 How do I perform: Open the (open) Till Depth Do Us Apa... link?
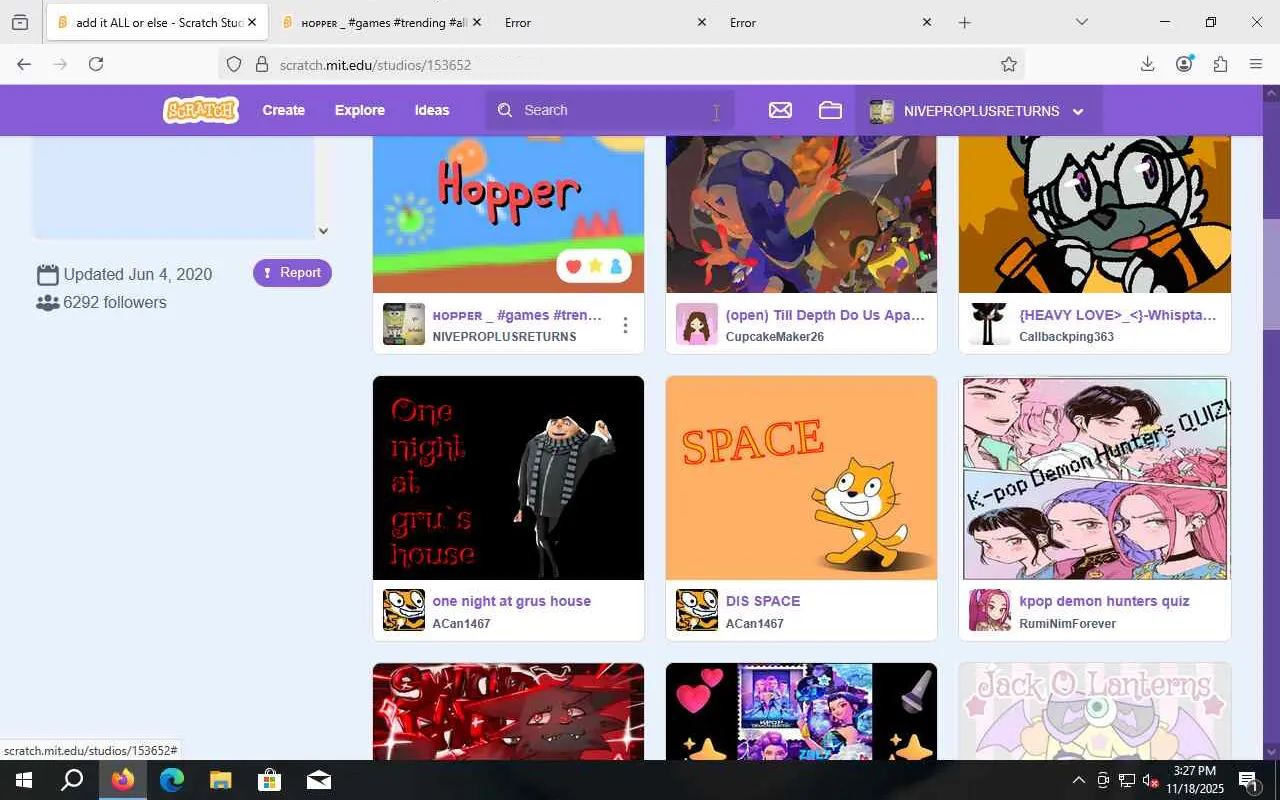pos(825,315)
